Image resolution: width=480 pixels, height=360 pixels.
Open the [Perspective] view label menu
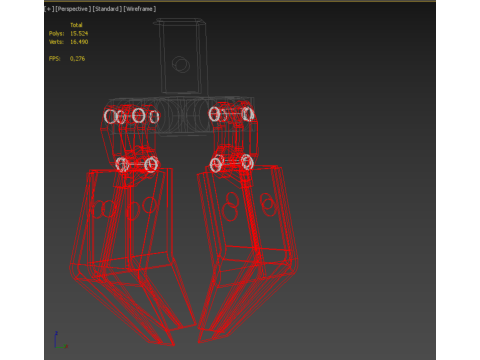click(x=73, y=9)
